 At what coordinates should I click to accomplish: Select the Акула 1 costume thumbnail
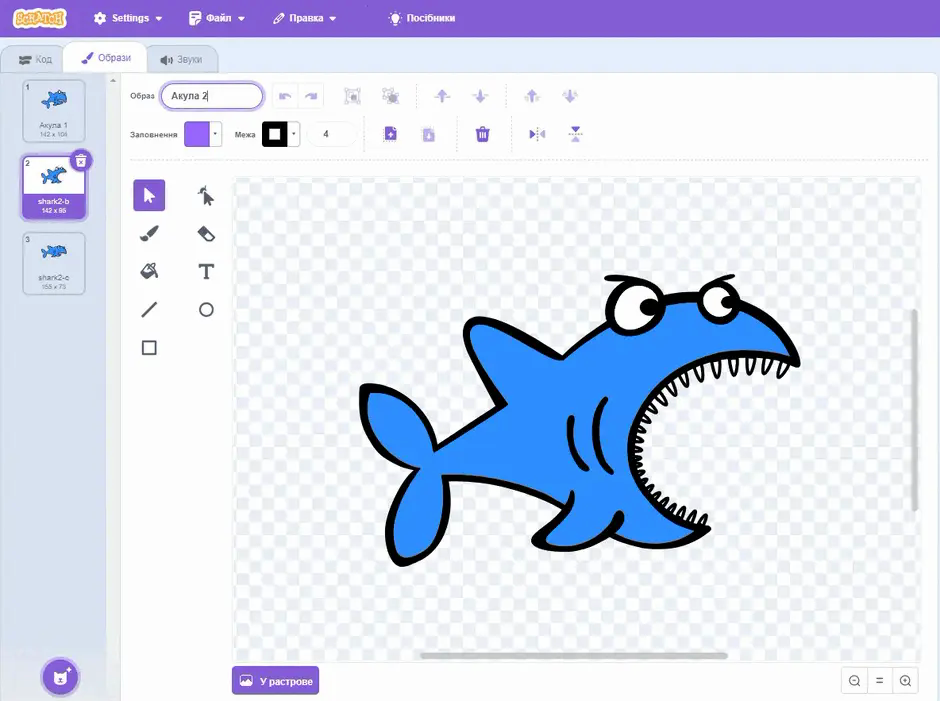(54, 111)
